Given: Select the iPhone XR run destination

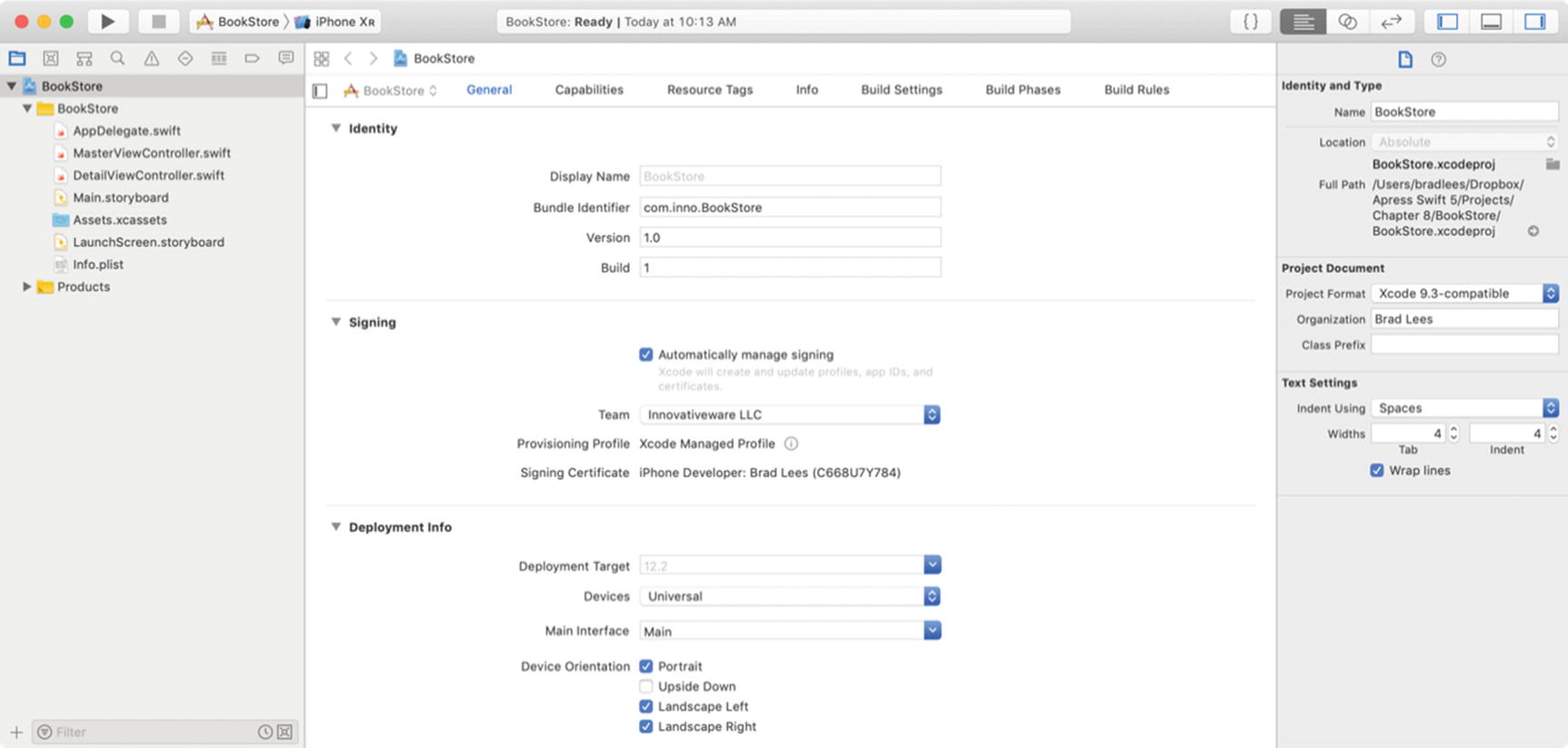Looking at the screenshot, I should [x=335, y=21].
